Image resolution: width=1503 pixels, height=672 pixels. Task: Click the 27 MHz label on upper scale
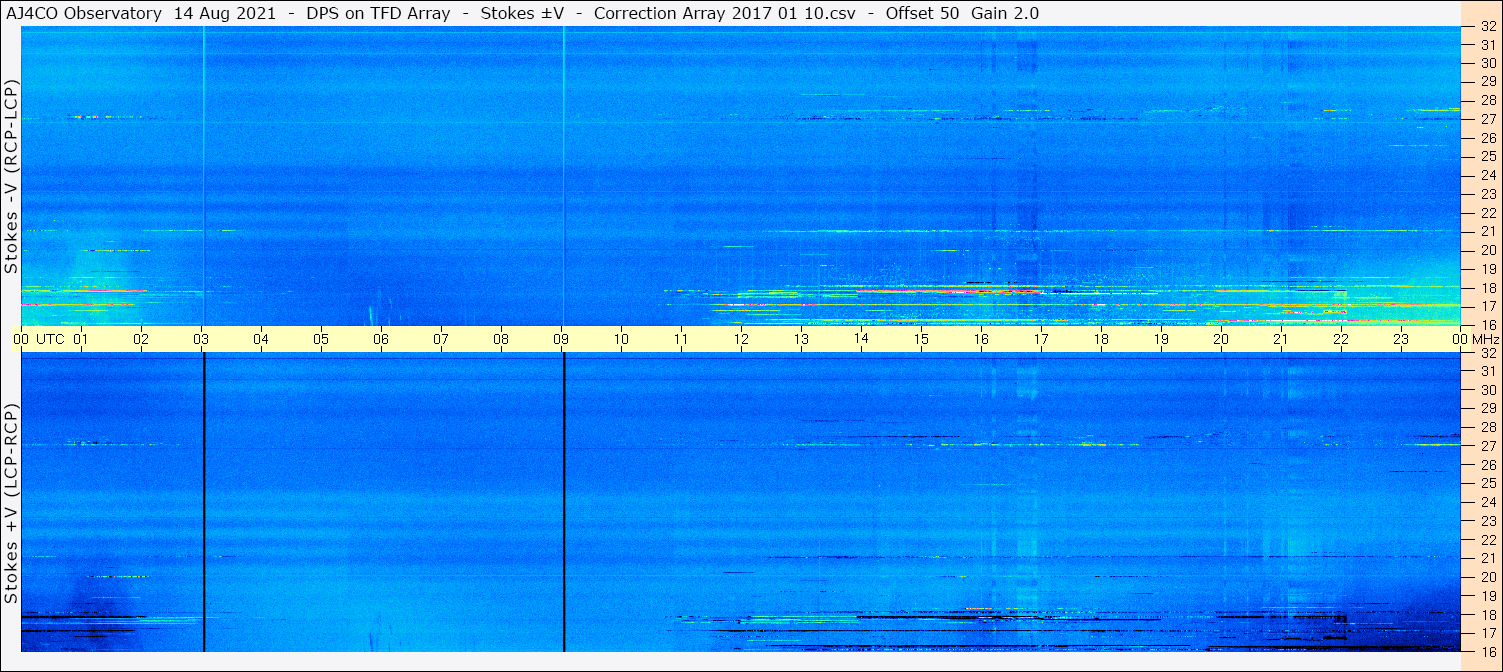tap(1487, 119)
